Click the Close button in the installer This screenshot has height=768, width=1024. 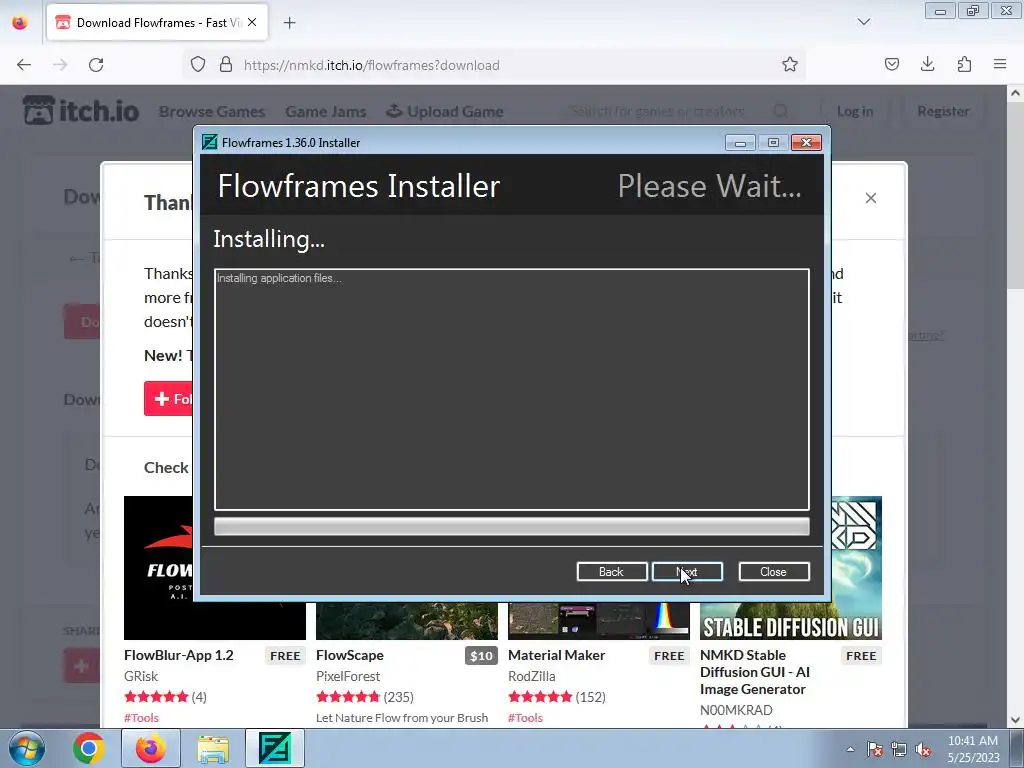click(774, 571)
